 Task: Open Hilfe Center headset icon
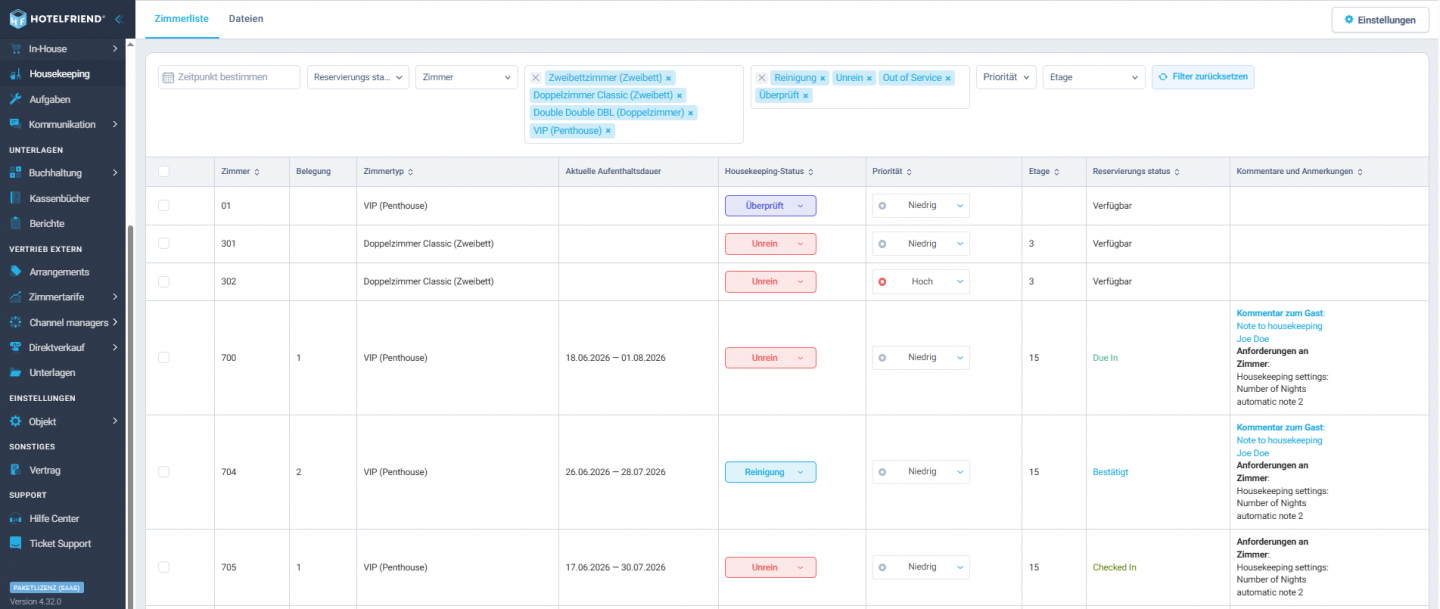(15, 519)
